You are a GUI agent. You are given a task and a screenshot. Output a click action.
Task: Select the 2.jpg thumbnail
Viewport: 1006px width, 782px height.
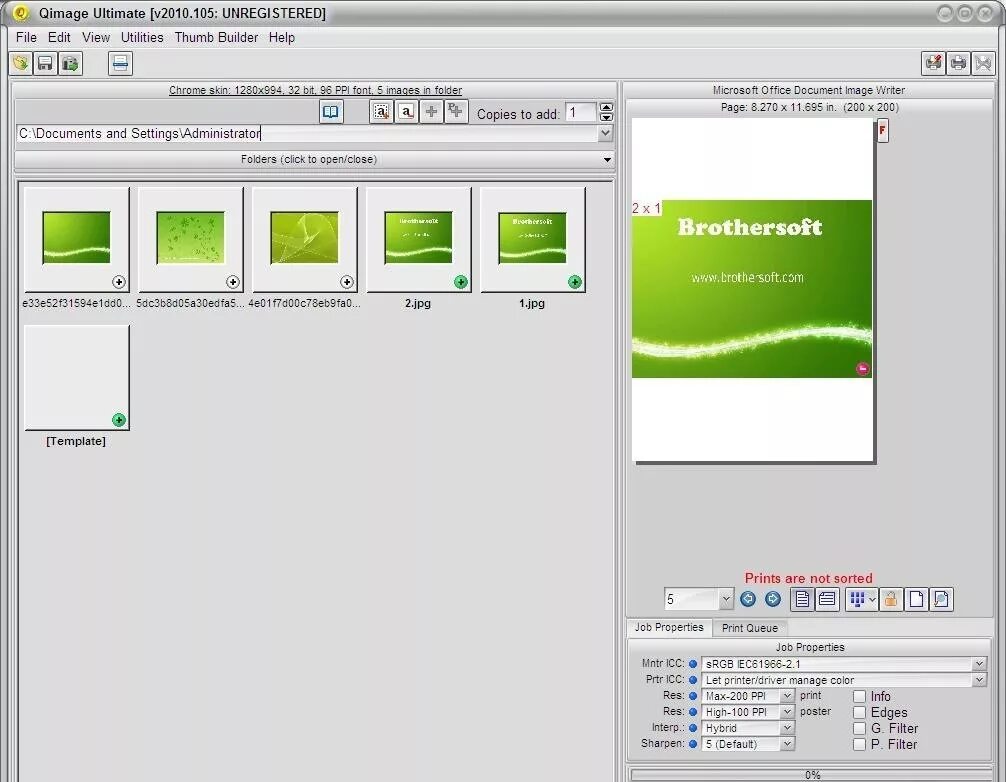click(418, 239)
